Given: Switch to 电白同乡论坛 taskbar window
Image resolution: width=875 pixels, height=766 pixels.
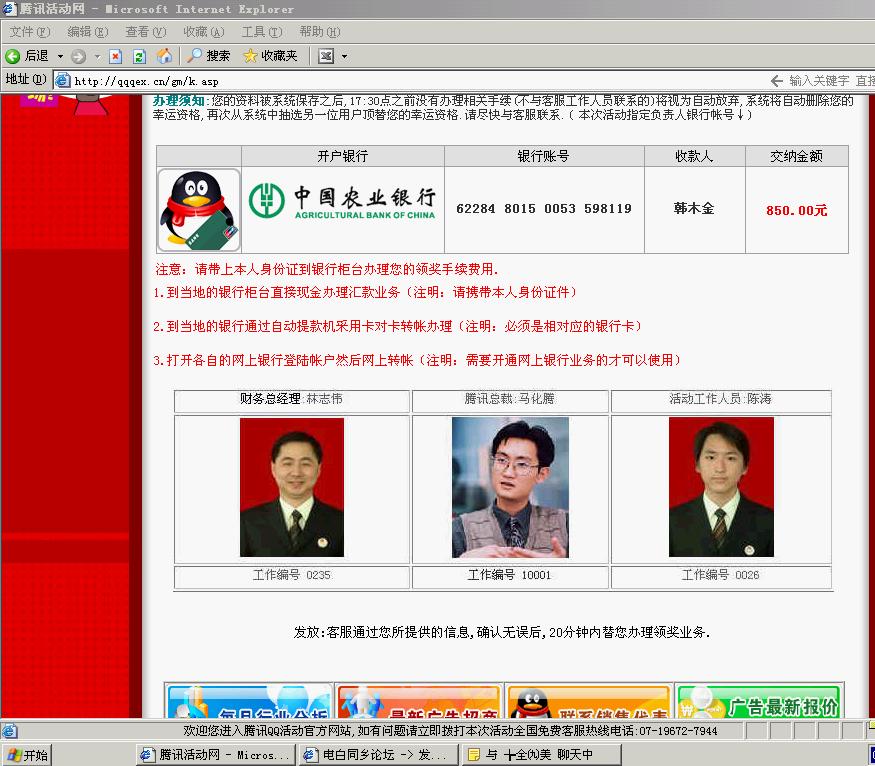Looking at the screenshot, I should click(x=379, y=755).
